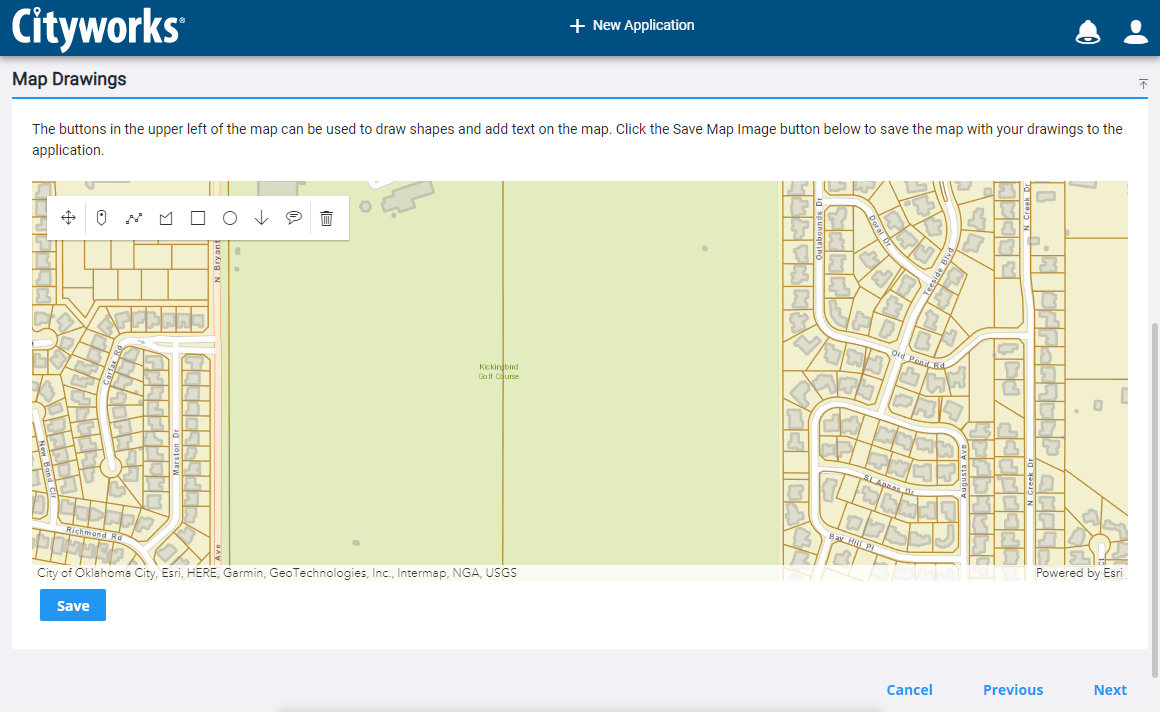Select the text callout tool
The height and width of the screenshot is (712, 1160).
tap(294, 218)
